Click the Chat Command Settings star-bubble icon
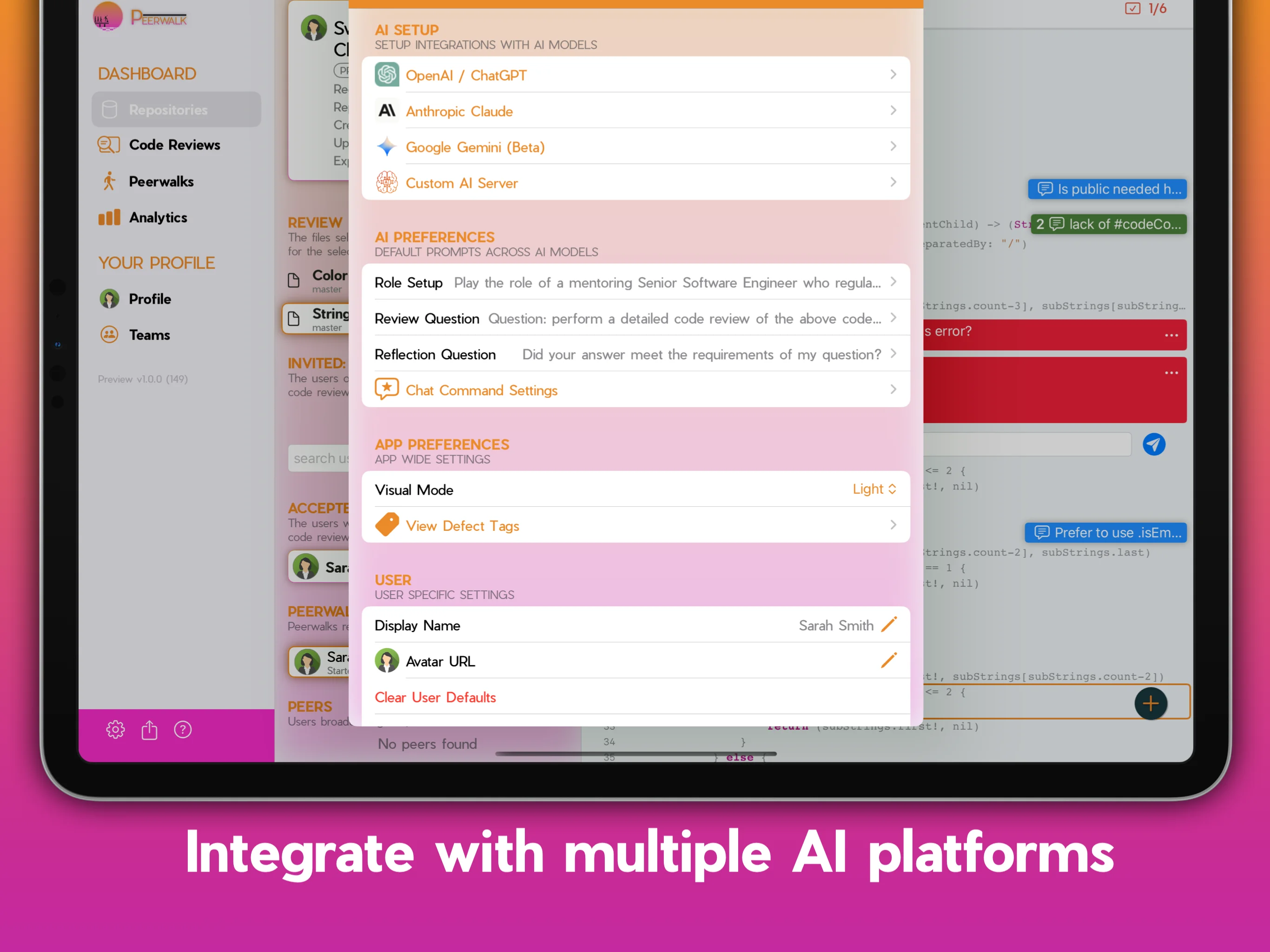 (x=387, y=389)
